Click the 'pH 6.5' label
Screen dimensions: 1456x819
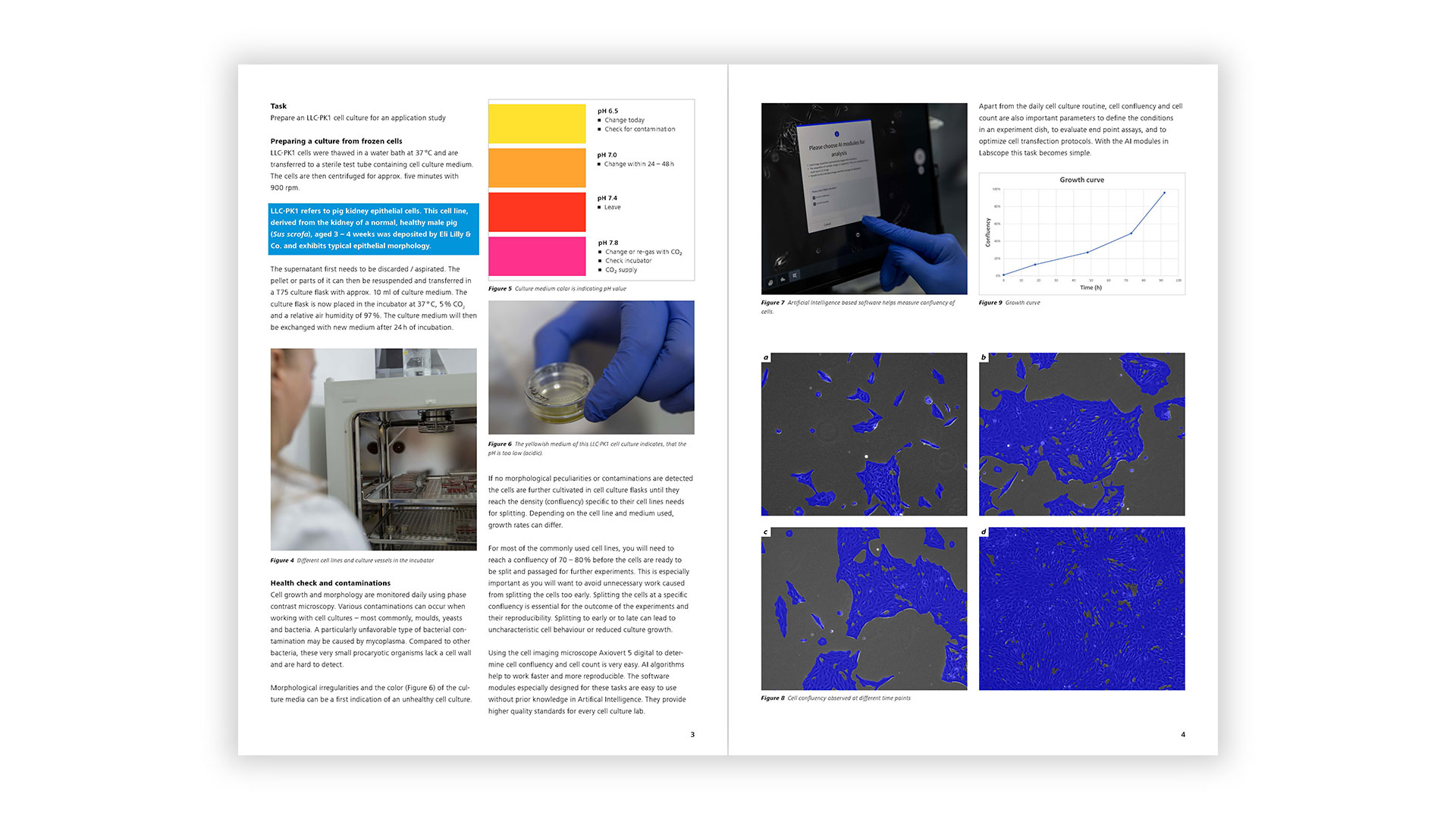(x=607, y=111)
